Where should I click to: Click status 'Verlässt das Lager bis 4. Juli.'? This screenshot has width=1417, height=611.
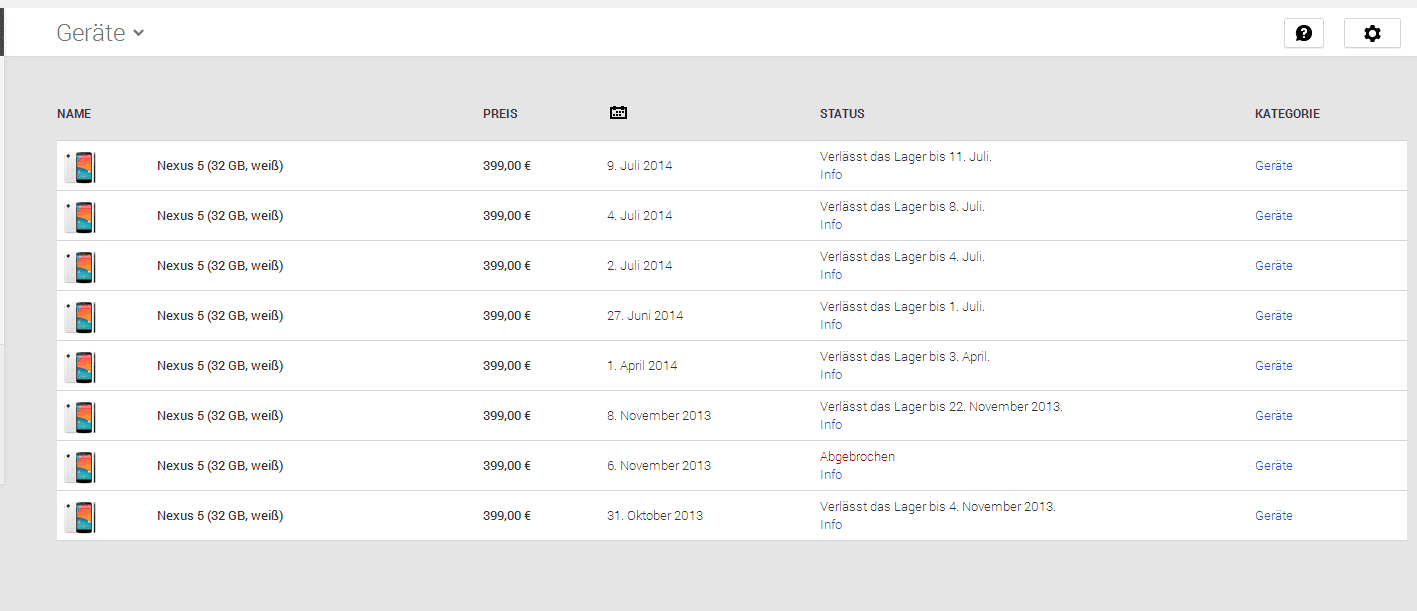coord(903,257)
